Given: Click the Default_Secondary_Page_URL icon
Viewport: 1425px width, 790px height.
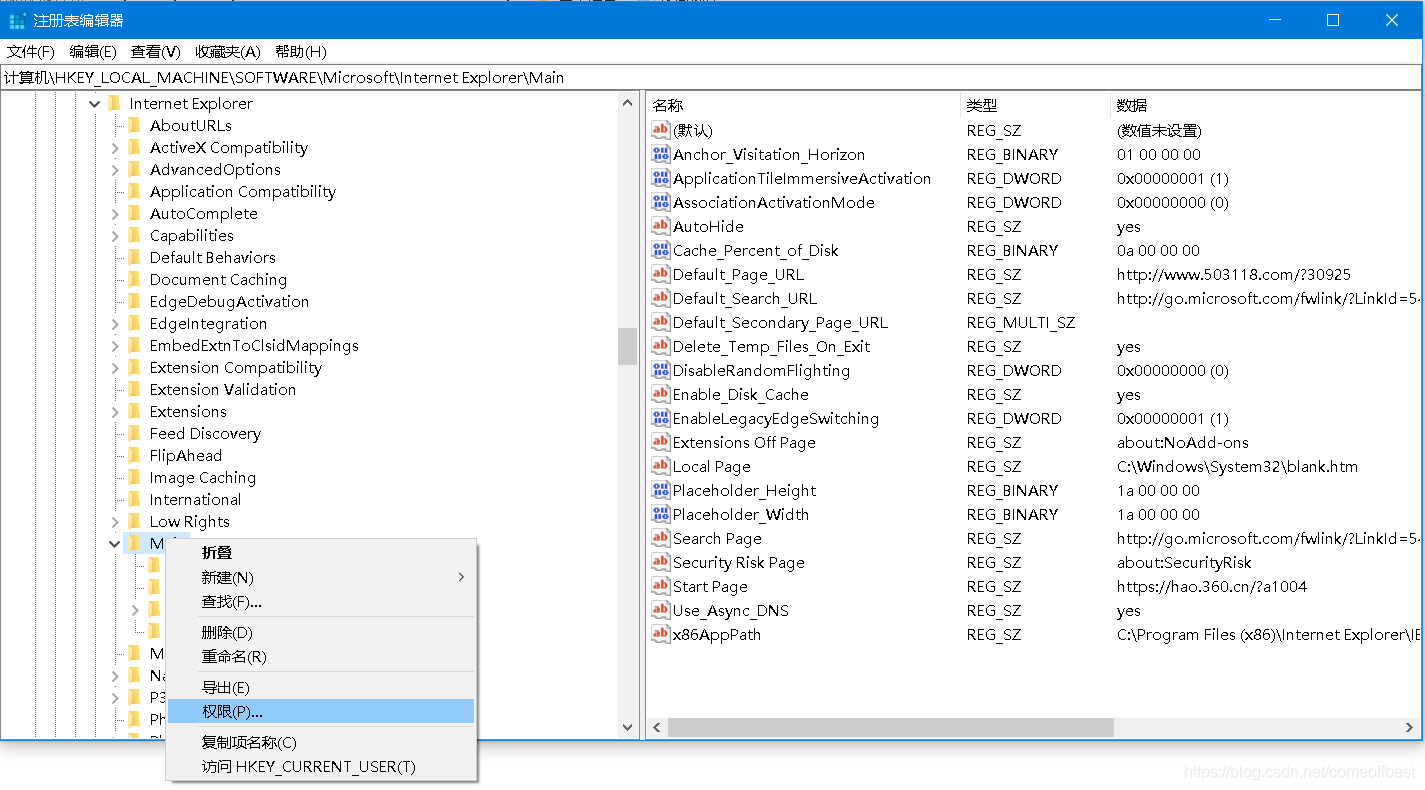Looking at the screenshot, I should (660, 322).
